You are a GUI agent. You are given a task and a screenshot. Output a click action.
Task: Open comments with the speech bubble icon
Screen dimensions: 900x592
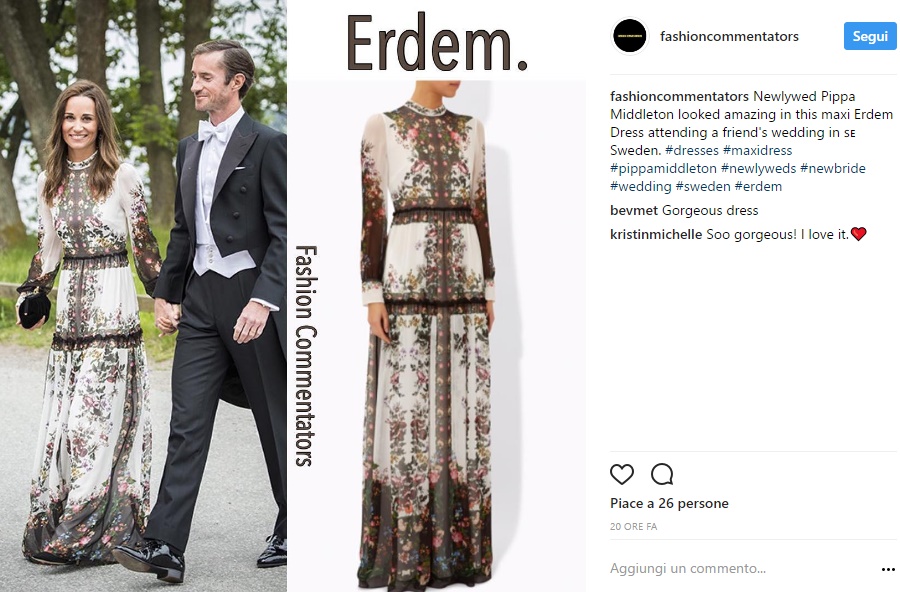[x=662, y=474]
